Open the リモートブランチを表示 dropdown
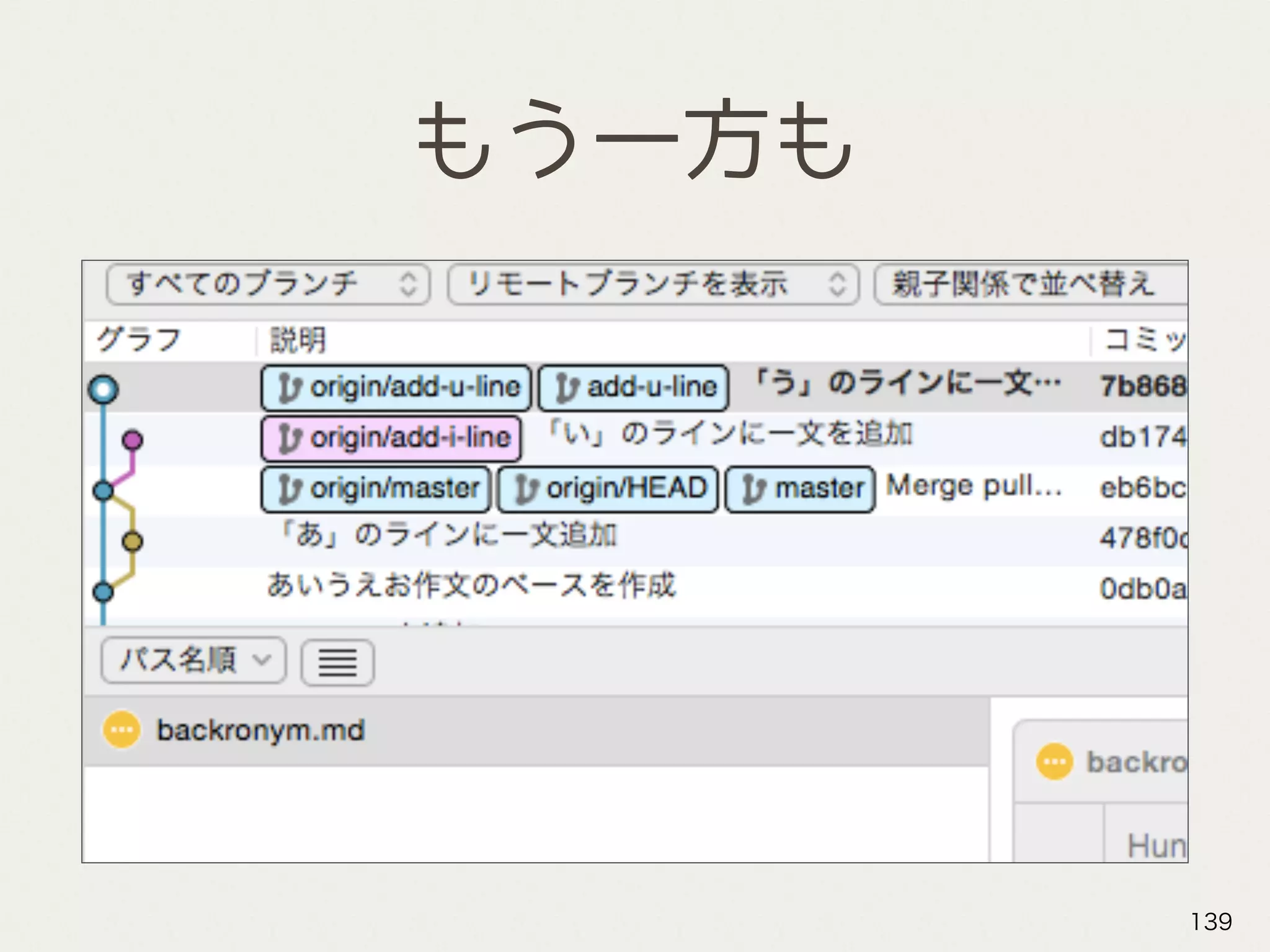Image resolution: width=1270 pixels, height=952 pixels. [653, 284]
